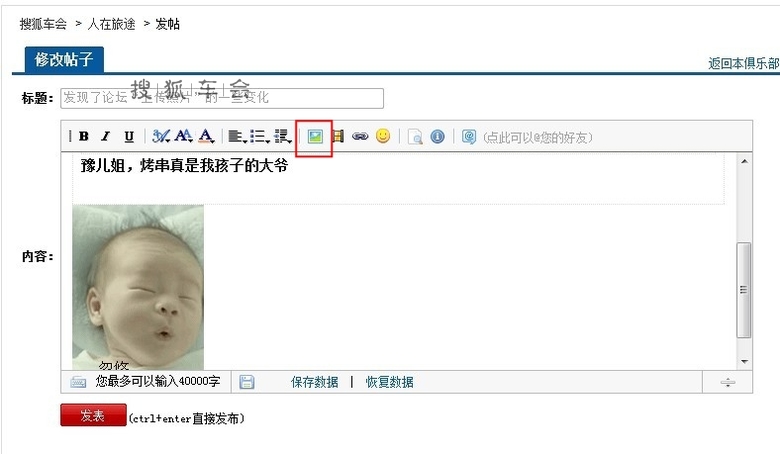Click the insert video film icon
Screen dimensions: 780x454
(338, 136)
